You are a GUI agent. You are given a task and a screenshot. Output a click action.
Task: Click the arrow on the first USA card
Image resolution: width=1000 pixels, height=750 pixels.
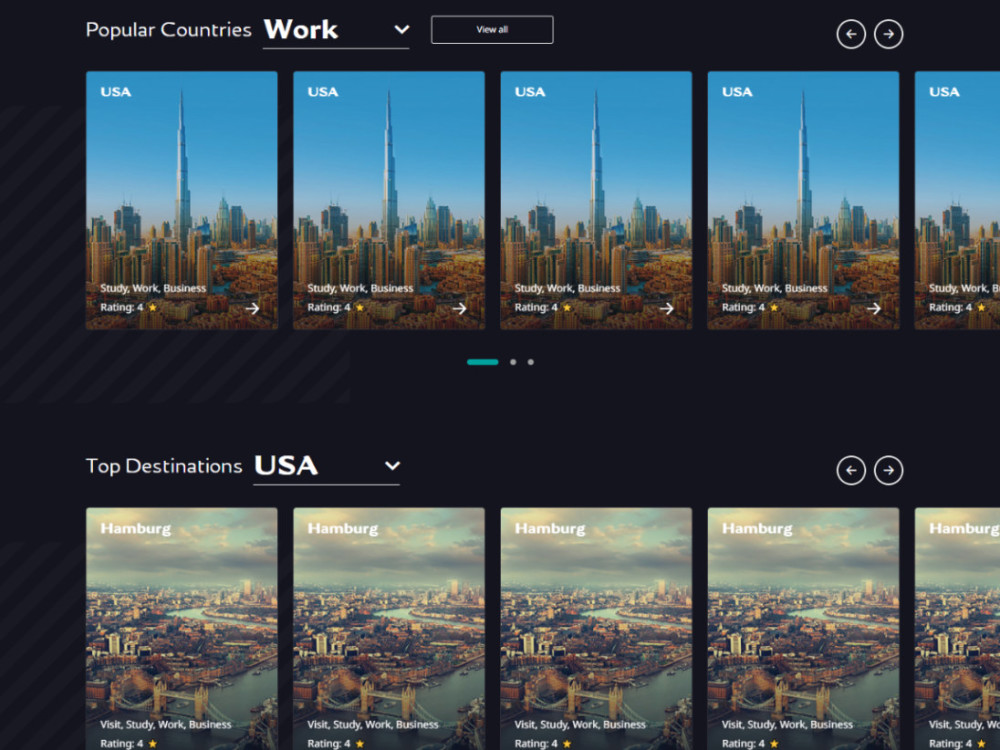click(253, 309)
